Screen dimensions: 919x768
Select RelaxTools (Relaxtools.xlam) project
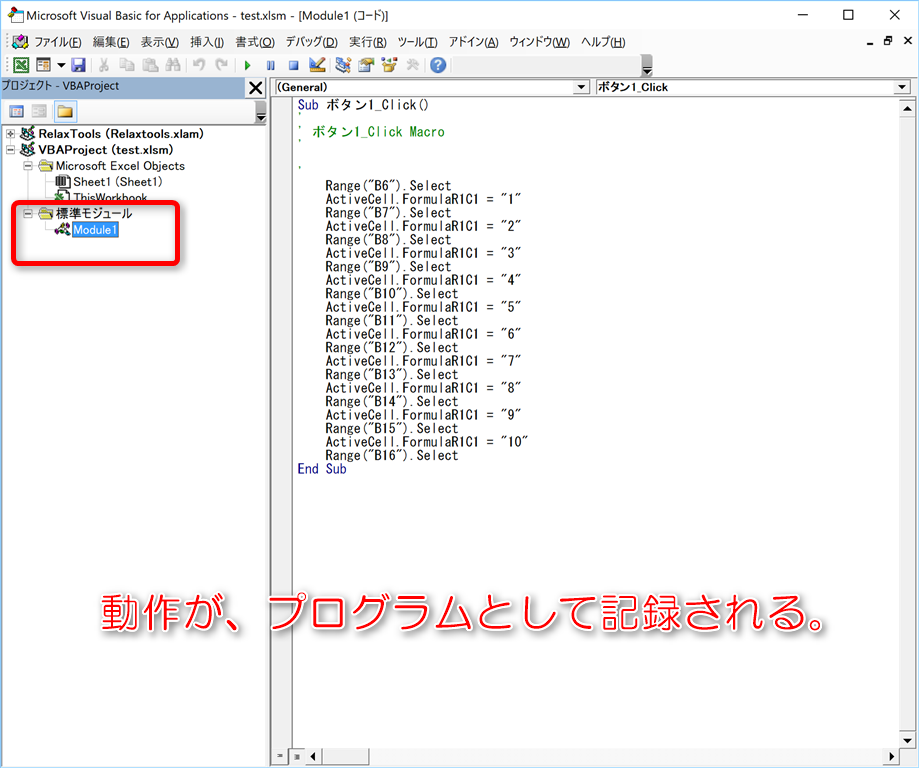tap(121, 134)
